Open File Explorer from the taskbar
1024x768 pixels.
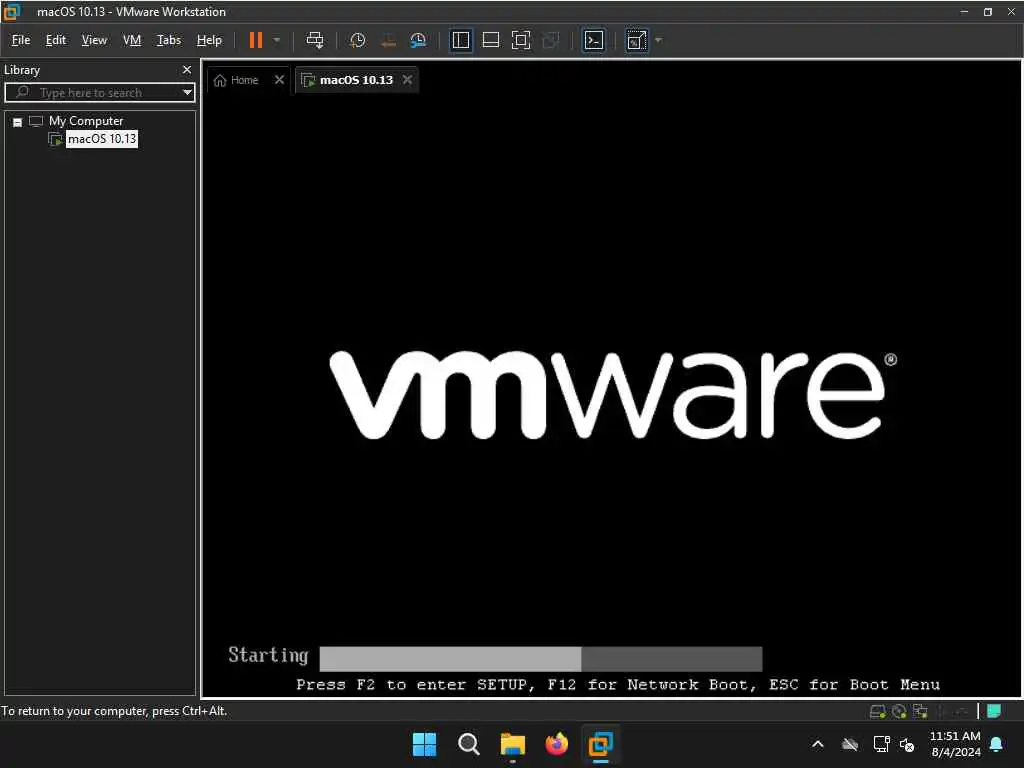[513, 744]
